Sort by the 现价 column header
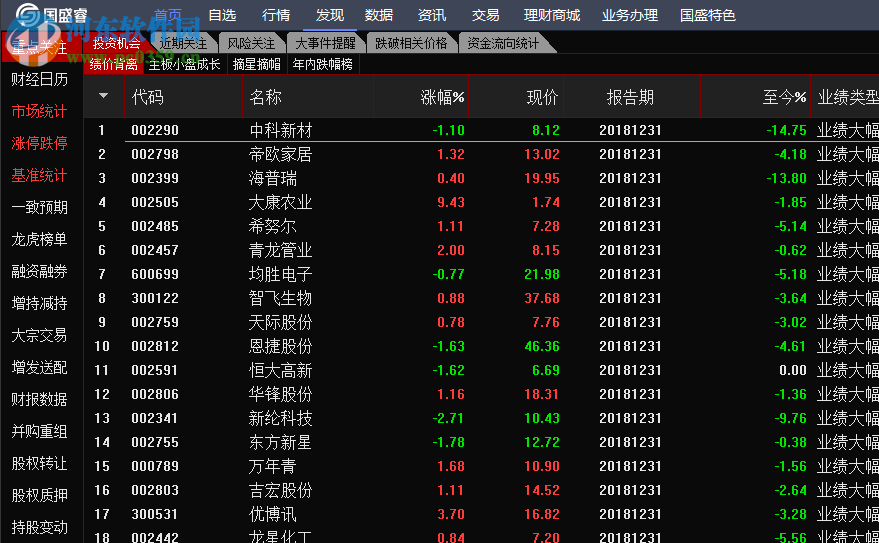Image resolution: width=879 pixels, height=543 pixels. pos(543,98)
